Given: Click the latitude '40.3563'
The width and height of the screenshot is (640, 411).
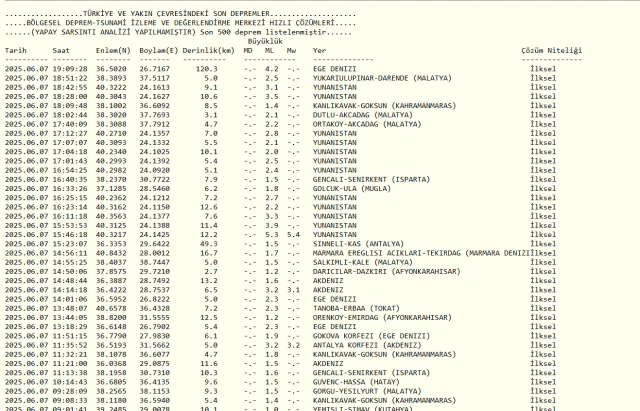Looking at the screenshot, I should click(111, 216).
